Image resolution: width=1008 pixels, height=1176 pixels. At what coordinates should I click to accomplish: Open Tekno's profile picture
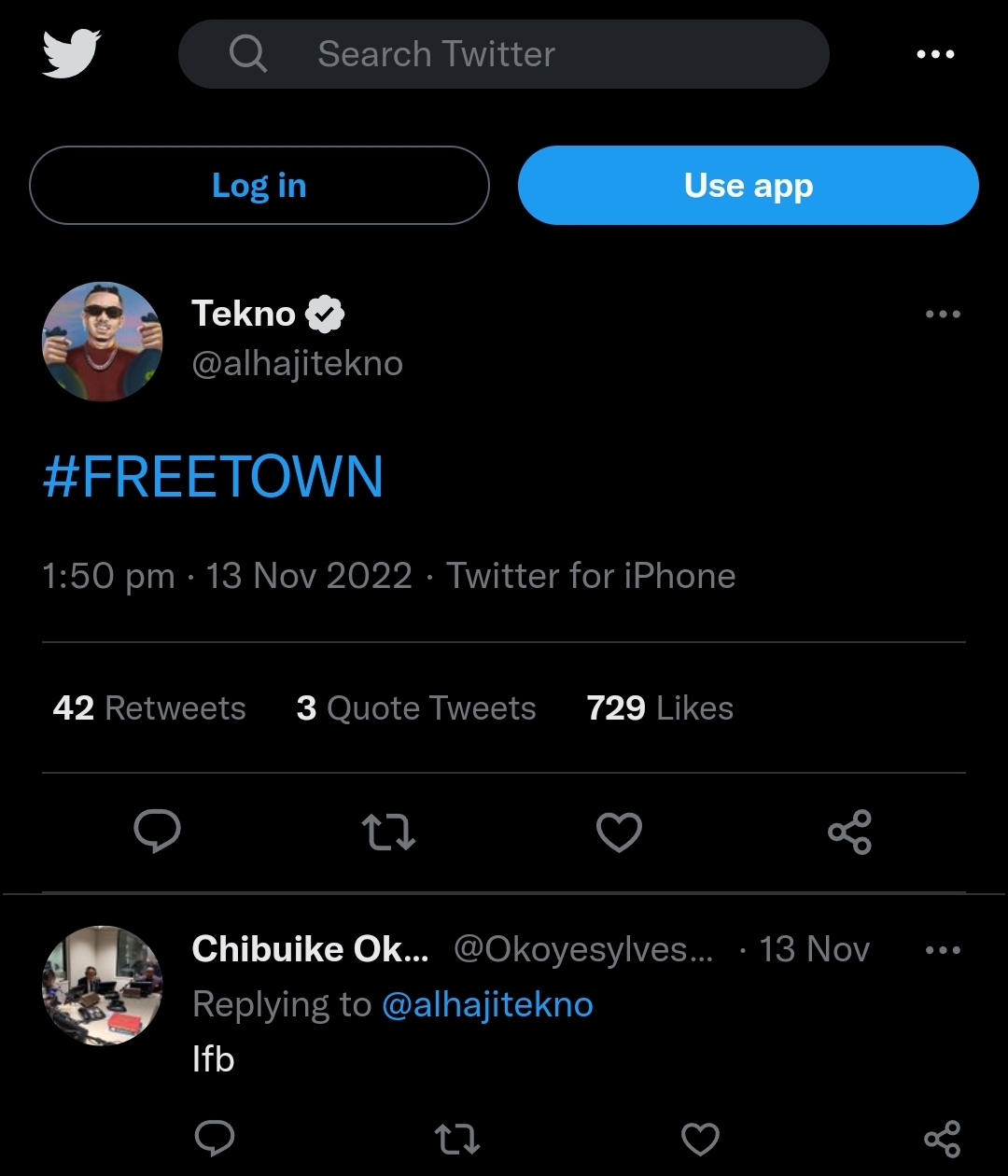click(x=103, y=342)
